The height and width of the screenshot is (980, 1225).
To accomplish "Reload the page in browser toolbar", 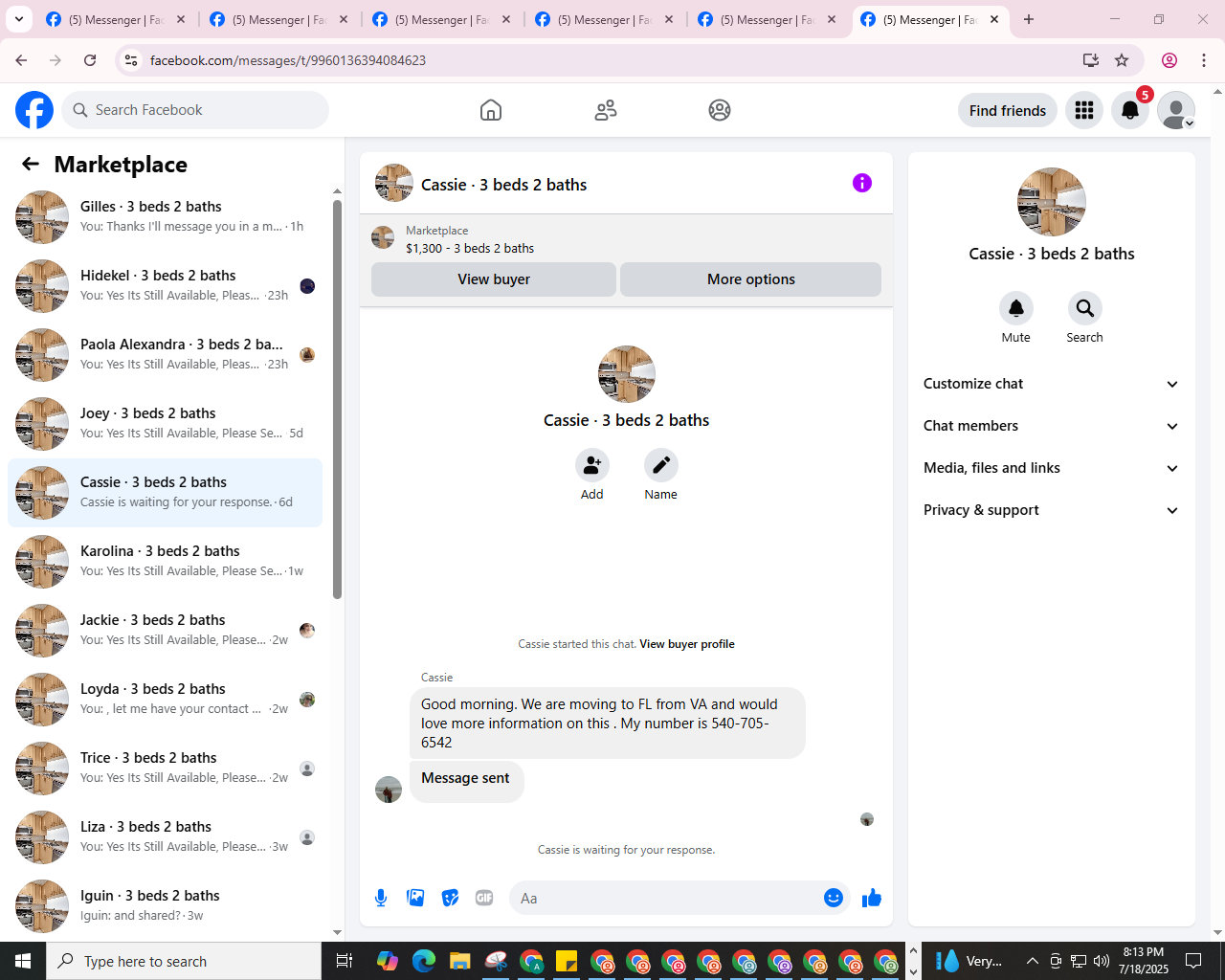I will [90, 60].
